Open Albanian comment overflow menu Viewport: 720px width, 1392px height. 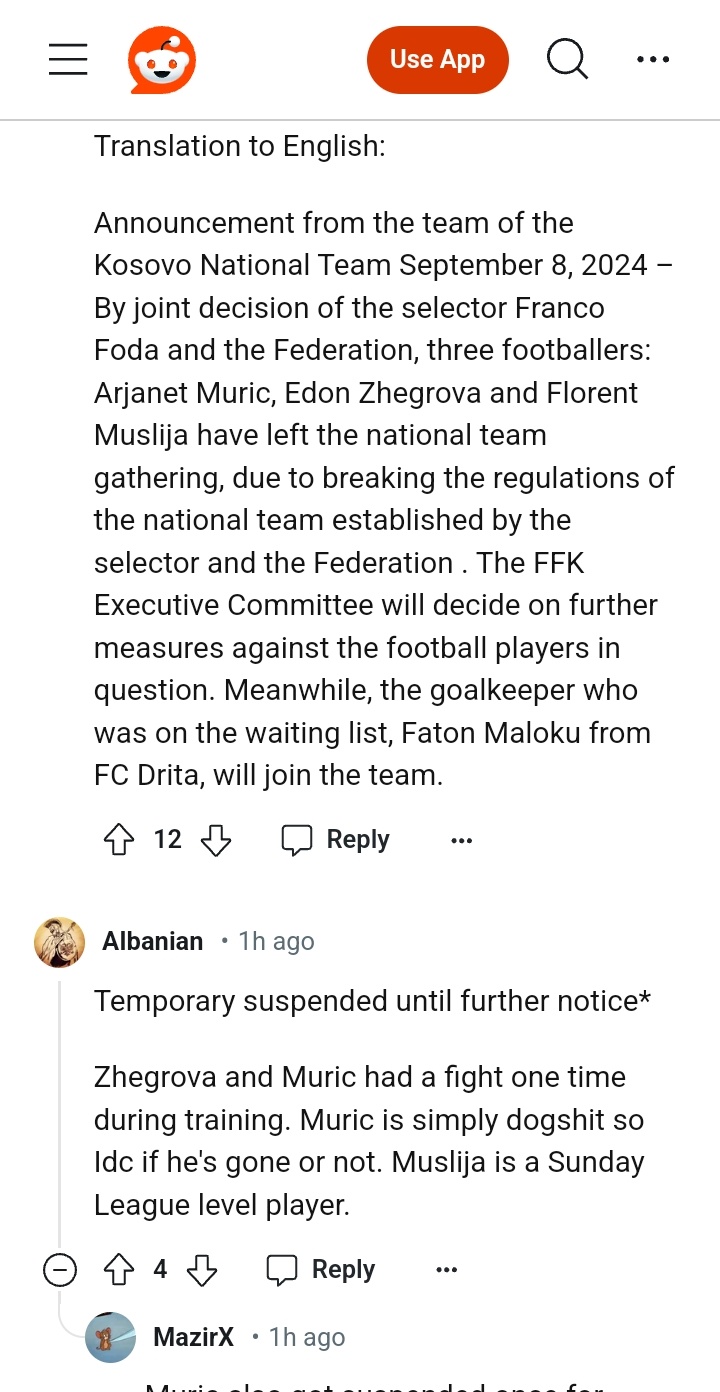tap(447, 1270)
